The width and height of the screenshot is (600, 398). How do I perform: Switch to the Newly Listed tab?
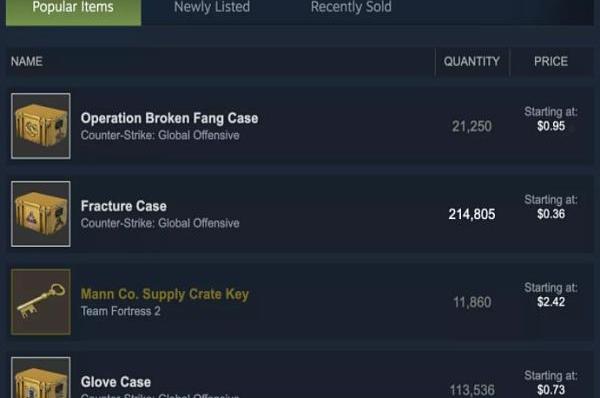(x=212, y=7)
